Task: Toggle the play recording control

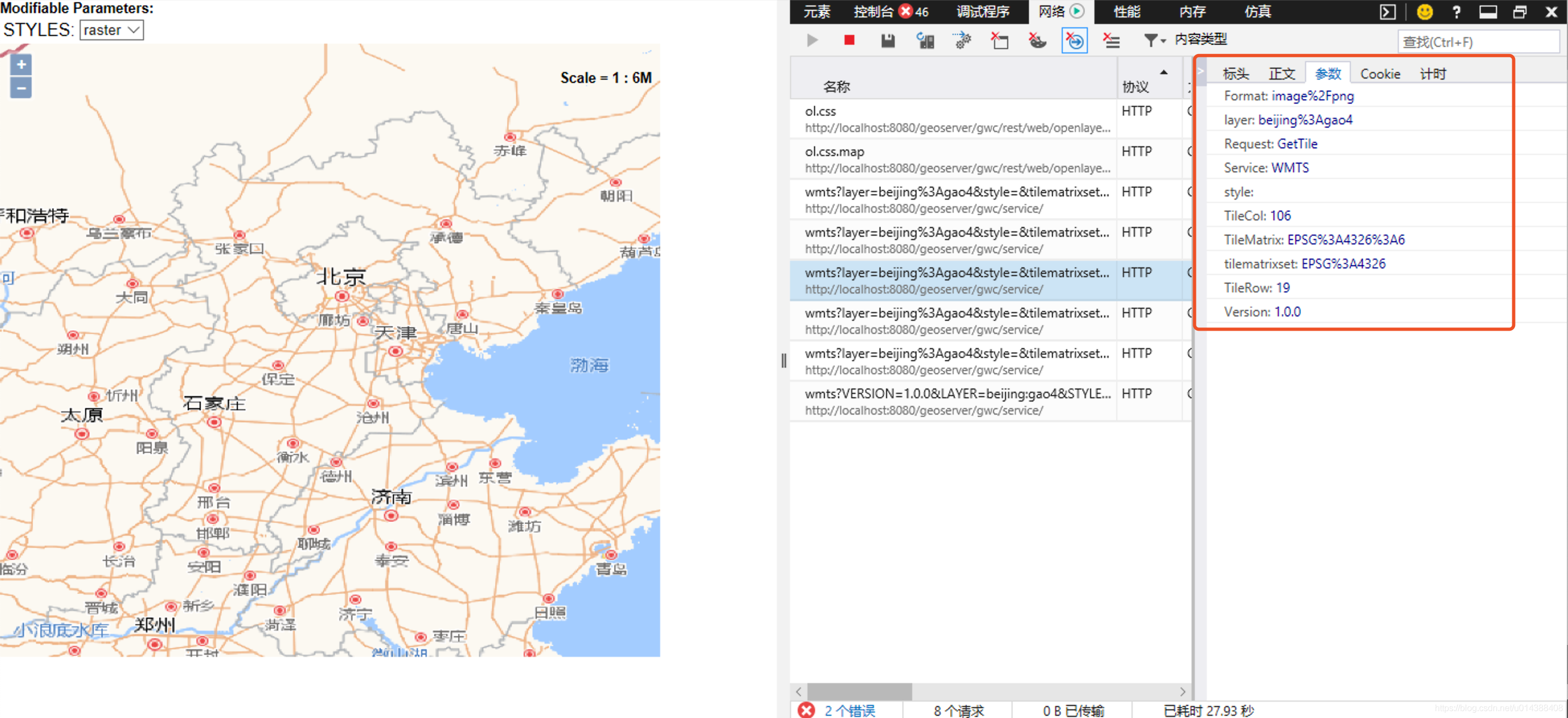Action: 812,41
